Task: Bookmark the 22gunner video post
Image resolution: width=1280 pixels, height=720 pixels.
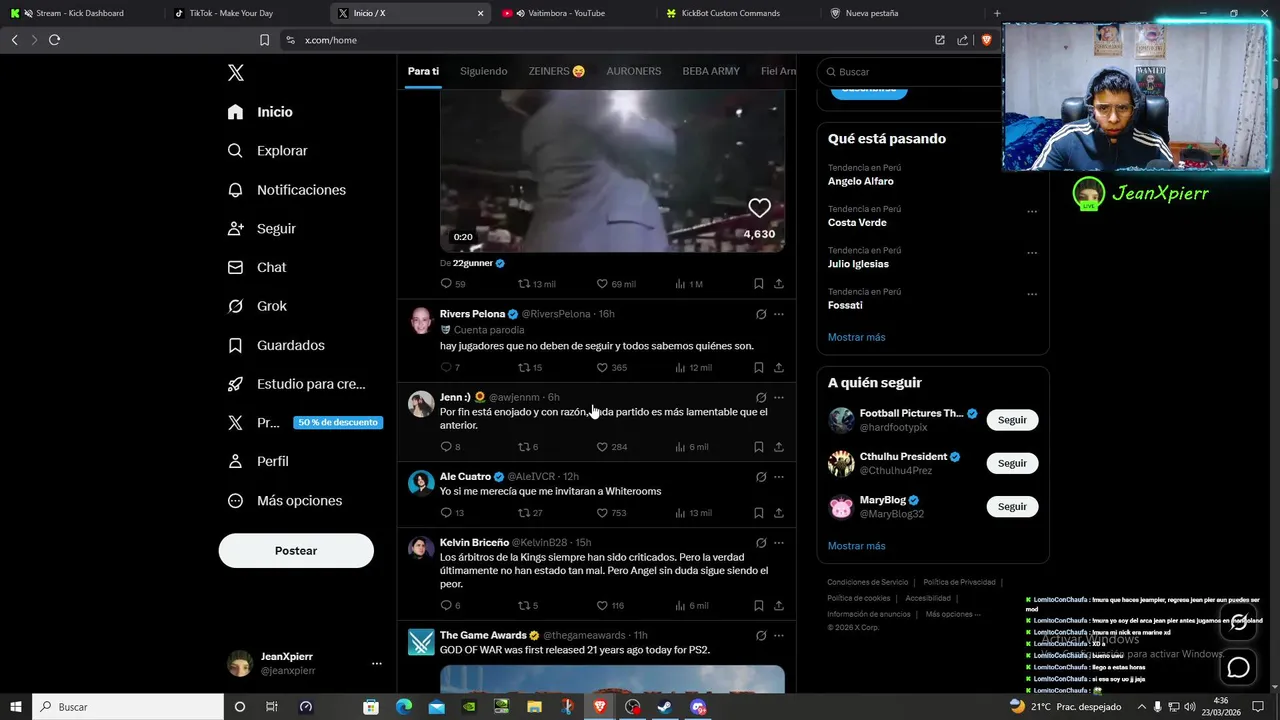Action: (759, 284)
